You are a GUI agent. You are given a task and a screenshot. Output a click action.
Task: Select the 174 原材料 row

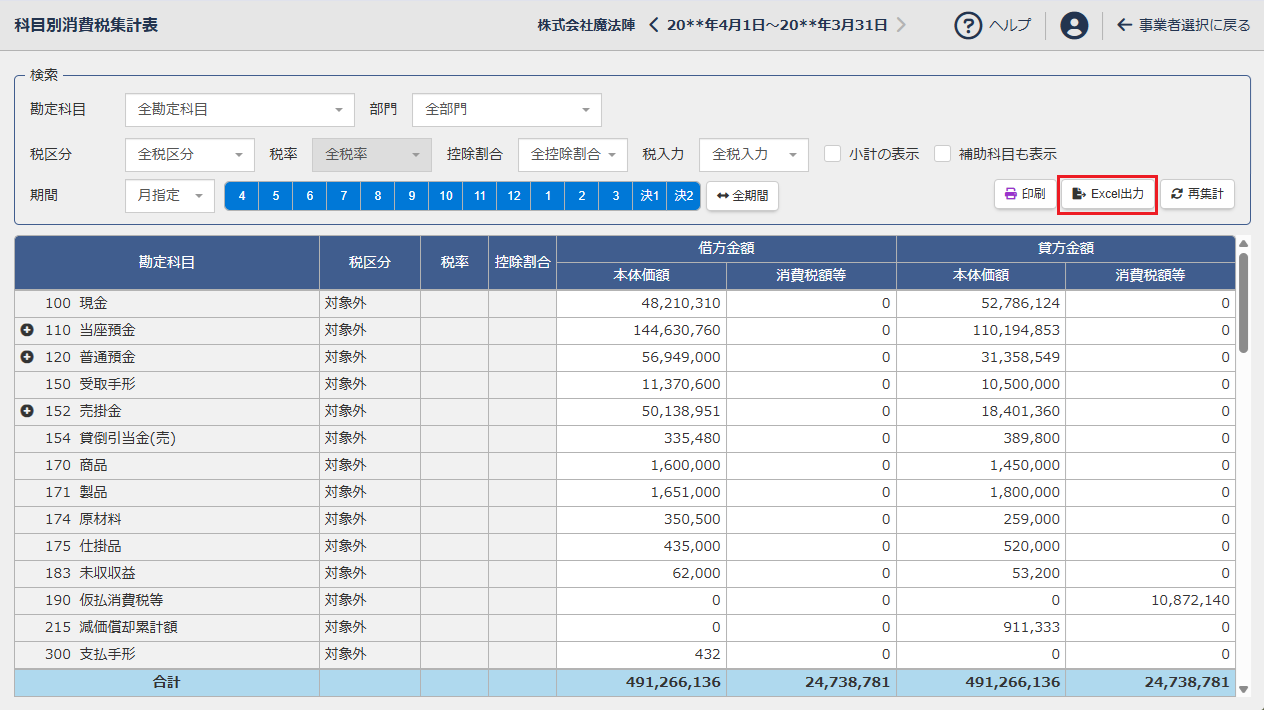coord(625,519)
